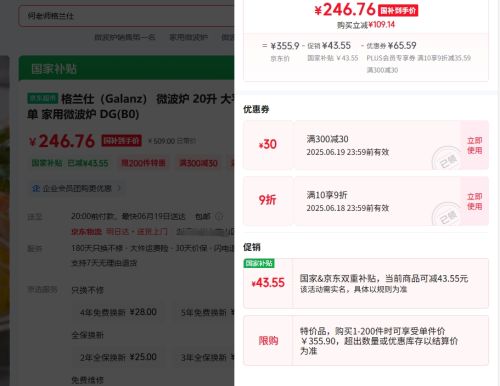500x386 pixels.
Task: Click the 免费维修 service group heading
Action: click(88, 380)
